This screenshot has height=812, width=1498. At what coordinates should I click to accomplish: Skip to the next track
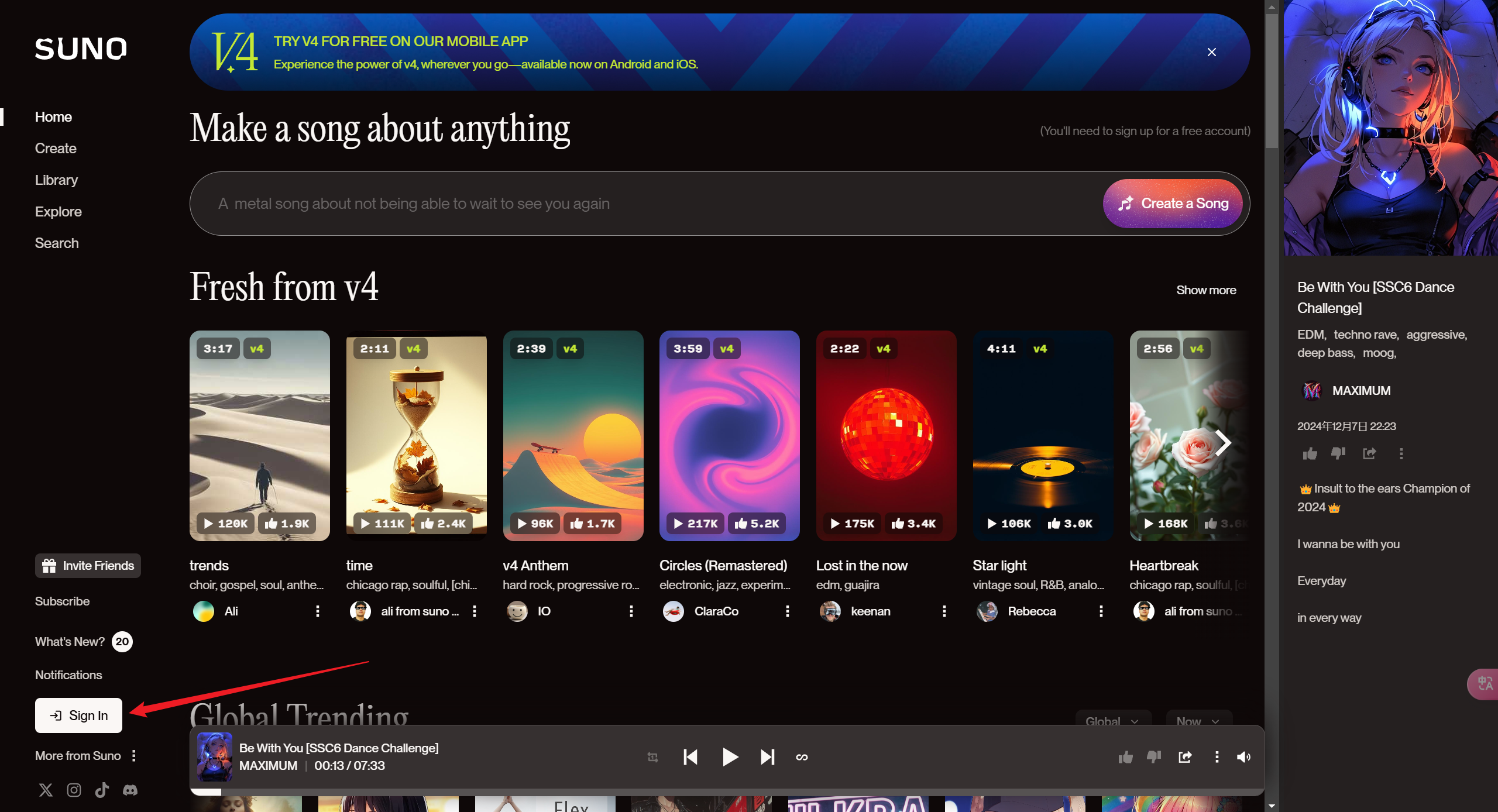pyautogui.click(x=767, y=757)
